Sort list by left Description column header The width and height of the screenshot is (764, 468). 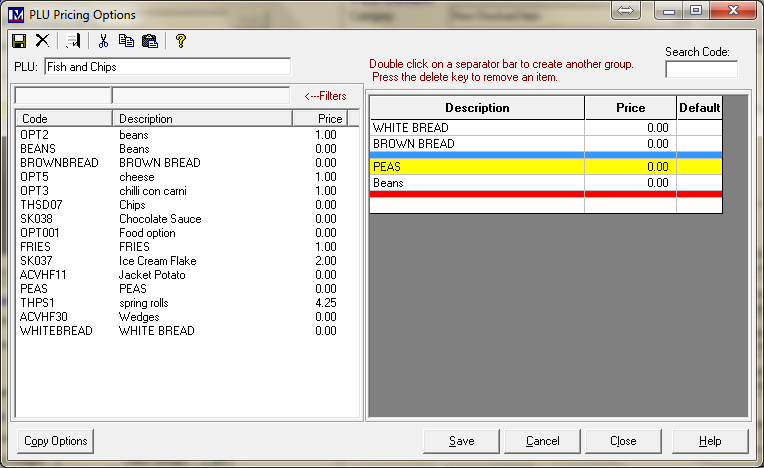click(203, 119)
